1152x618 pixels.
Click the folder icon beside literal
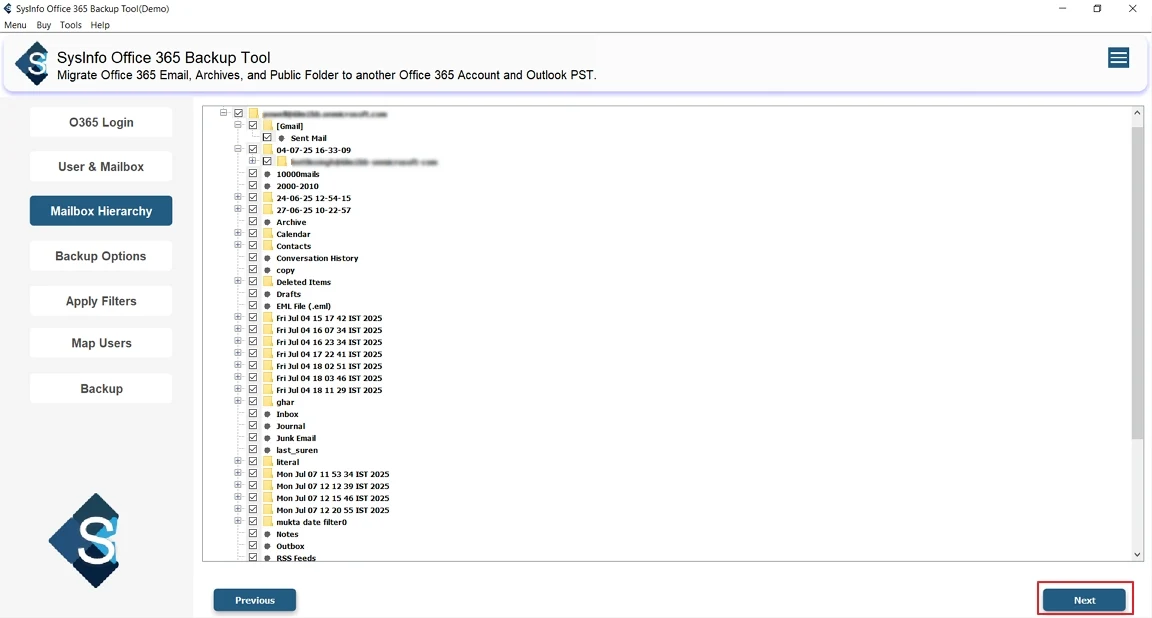pyautogui.click(x=267, y=461)
